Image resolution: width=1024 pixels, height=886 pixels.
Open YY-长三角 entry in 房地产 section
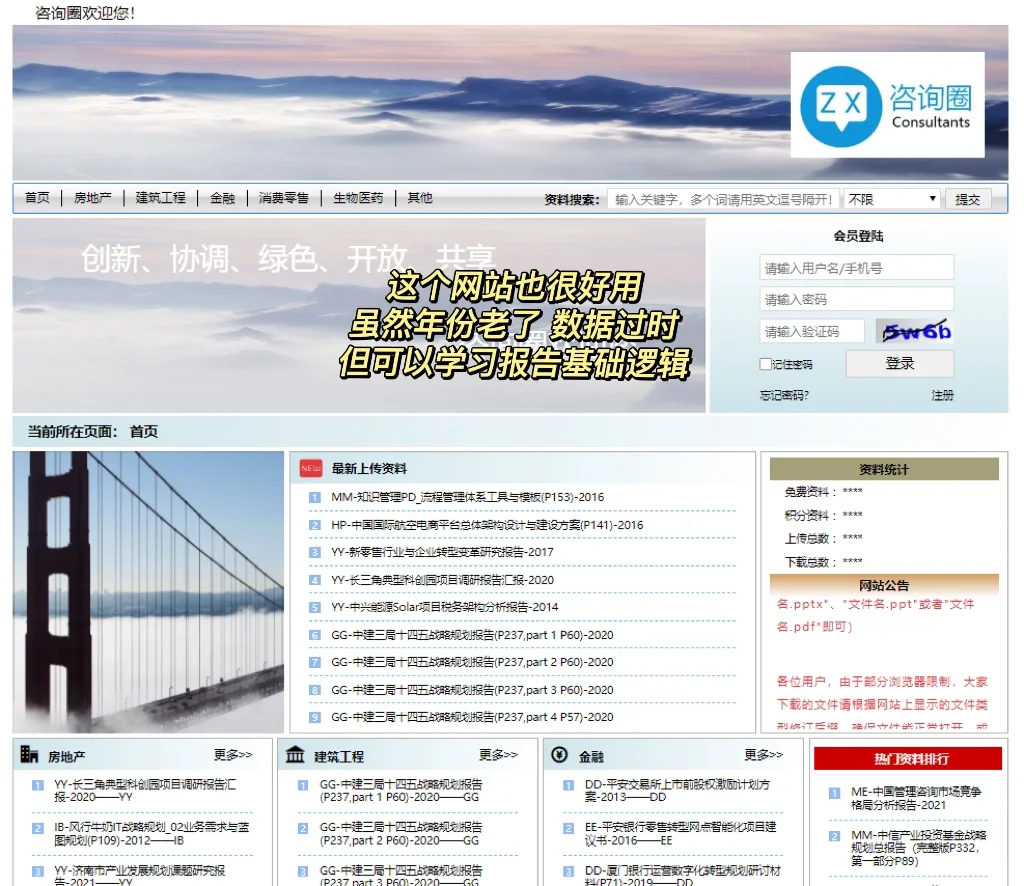click(144, 791)
